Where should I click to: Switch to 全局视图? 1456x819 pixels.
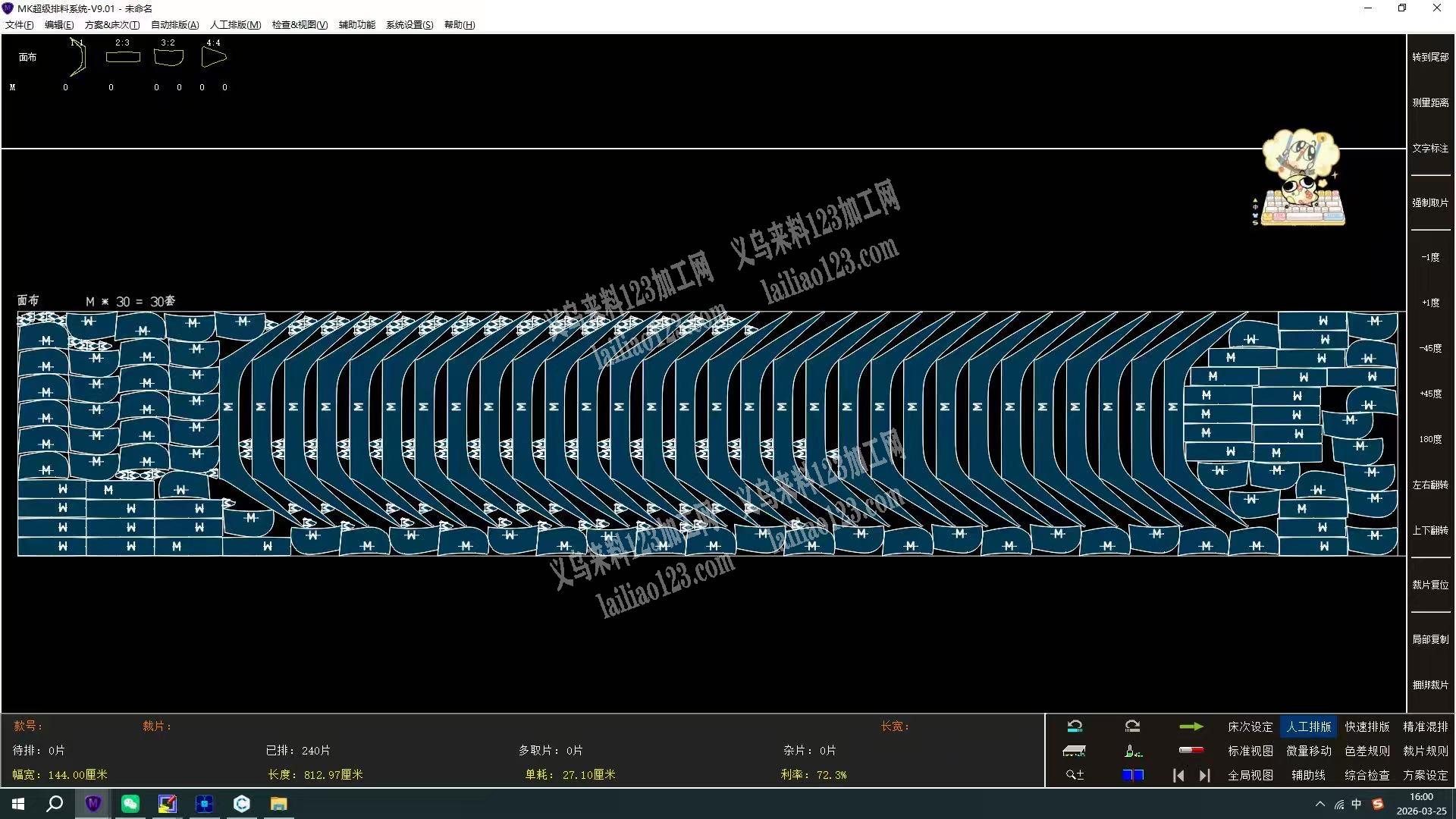[1250, 775]
